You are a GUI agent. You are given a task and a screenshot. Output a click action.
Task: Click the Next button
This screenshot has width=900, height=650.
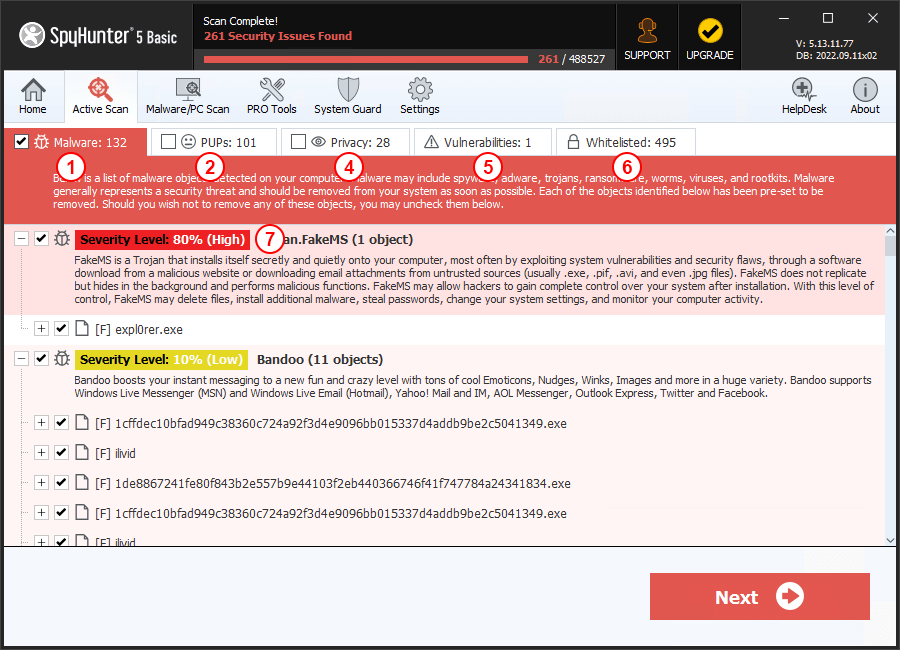point(759,597)
